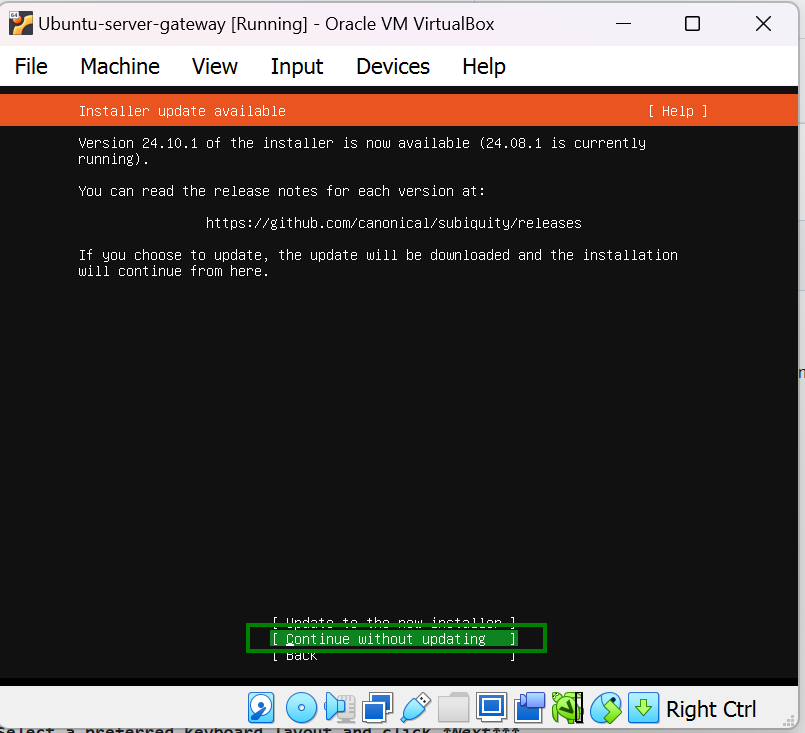Open the Devices menu

pyautogui.click(x=393, y=66)
